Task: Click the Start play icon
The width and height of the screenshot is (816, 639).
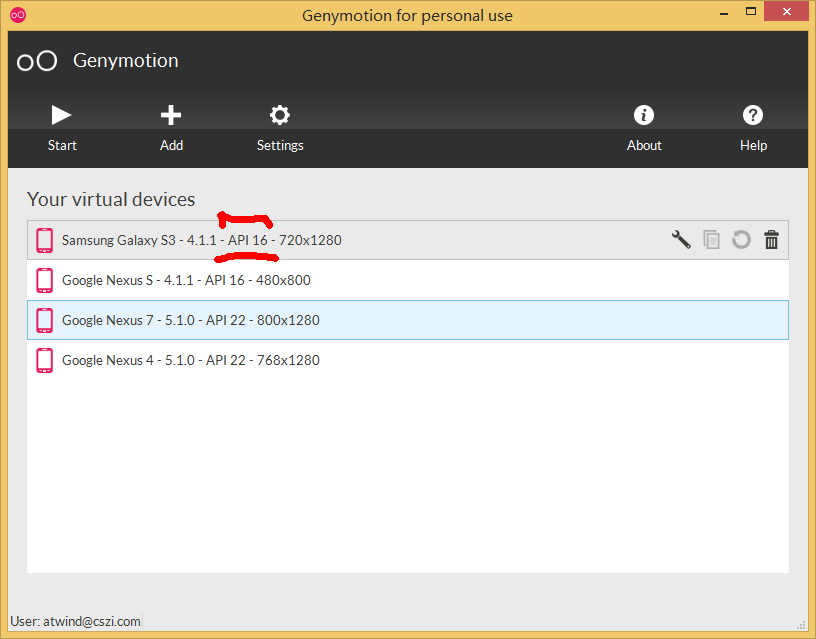Action: (x=61, y=115)
